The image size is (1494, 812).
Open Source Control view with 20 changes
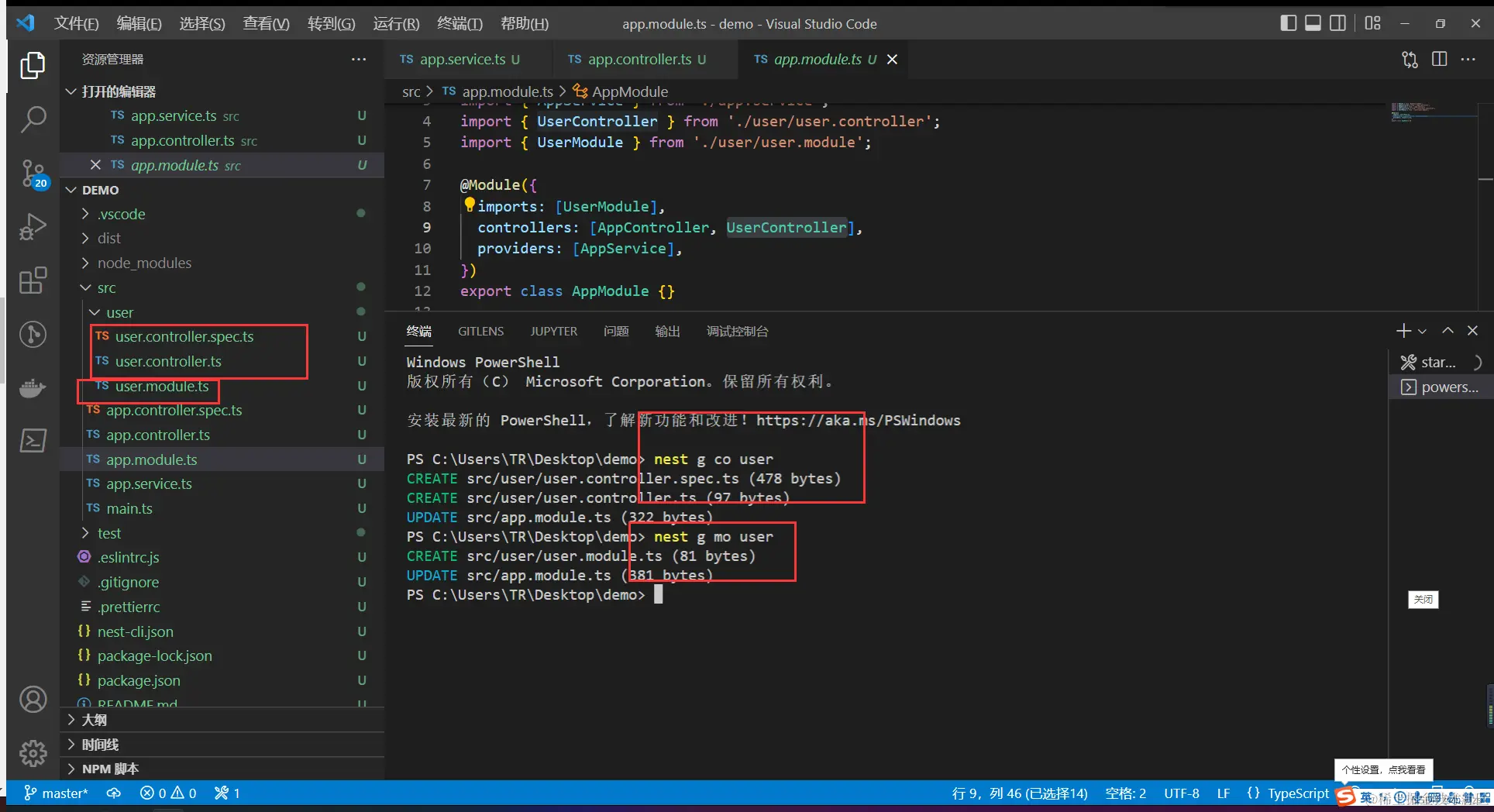[33, 174]
